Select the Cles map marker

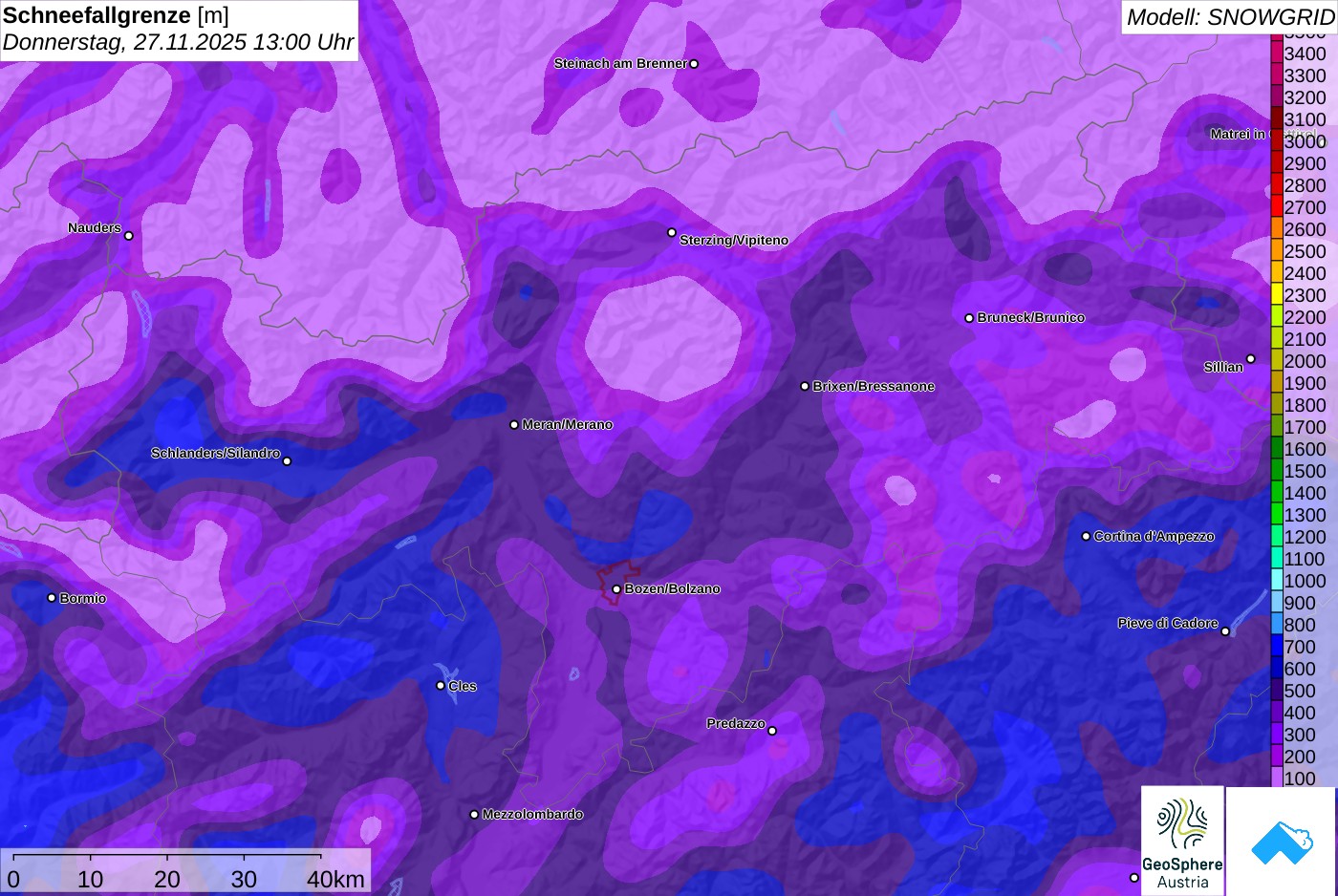(441, 685)
